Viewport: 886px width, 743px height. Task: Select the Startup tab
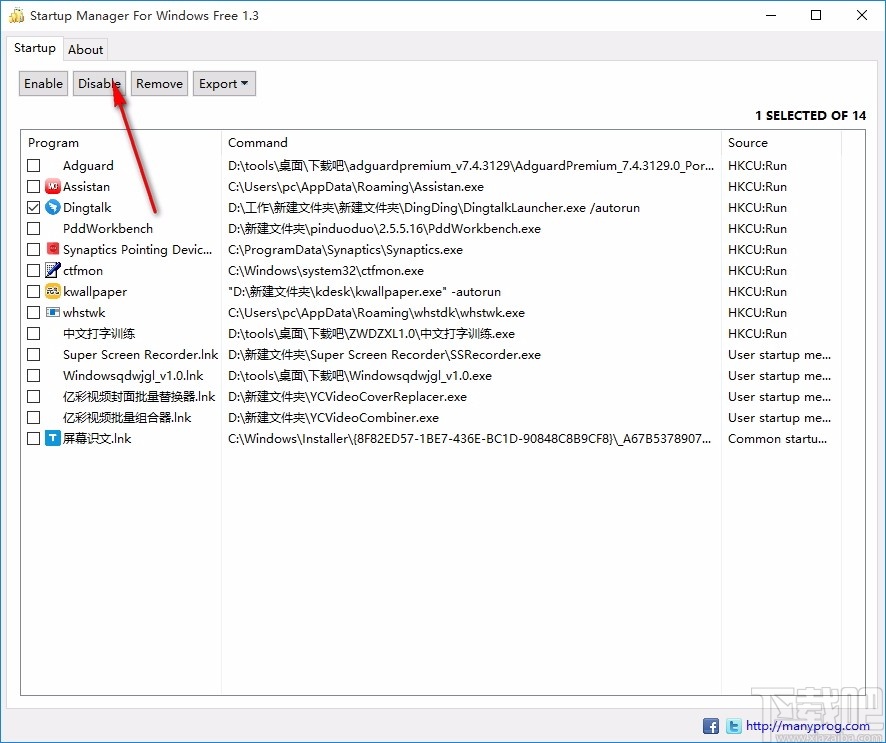[x=35, y=48]
